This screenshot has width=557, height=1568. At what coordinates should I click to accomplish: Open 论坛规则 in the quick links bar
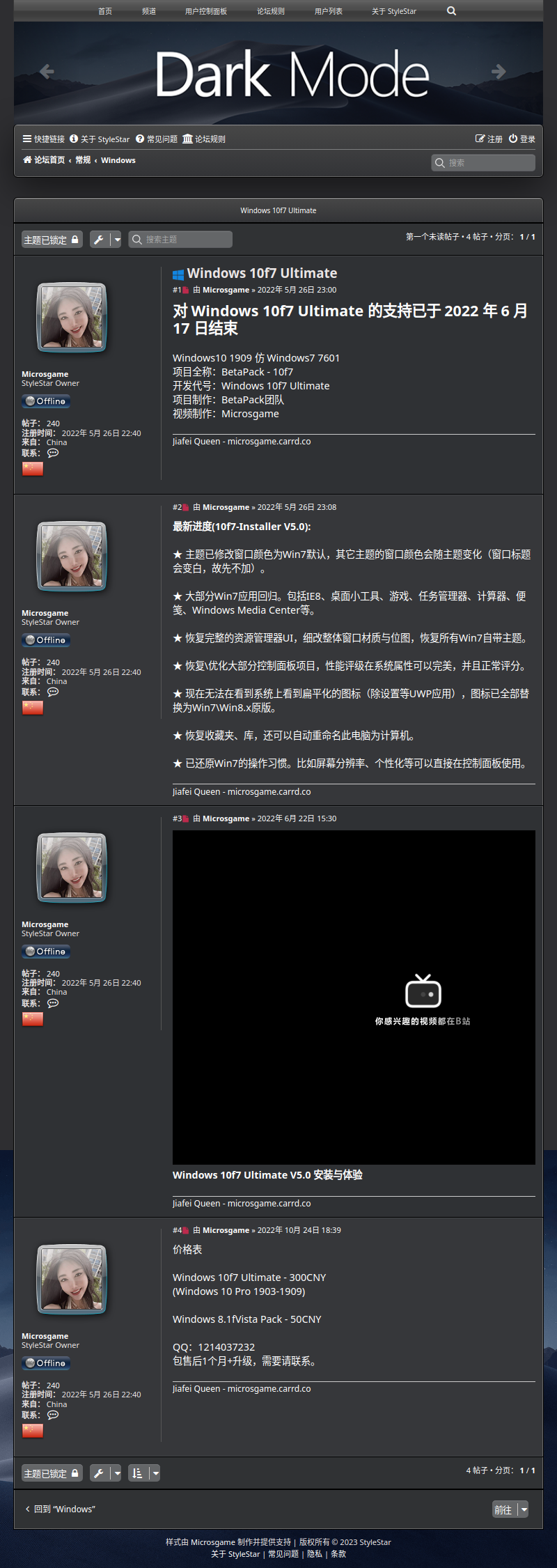(x=204, y=139)
